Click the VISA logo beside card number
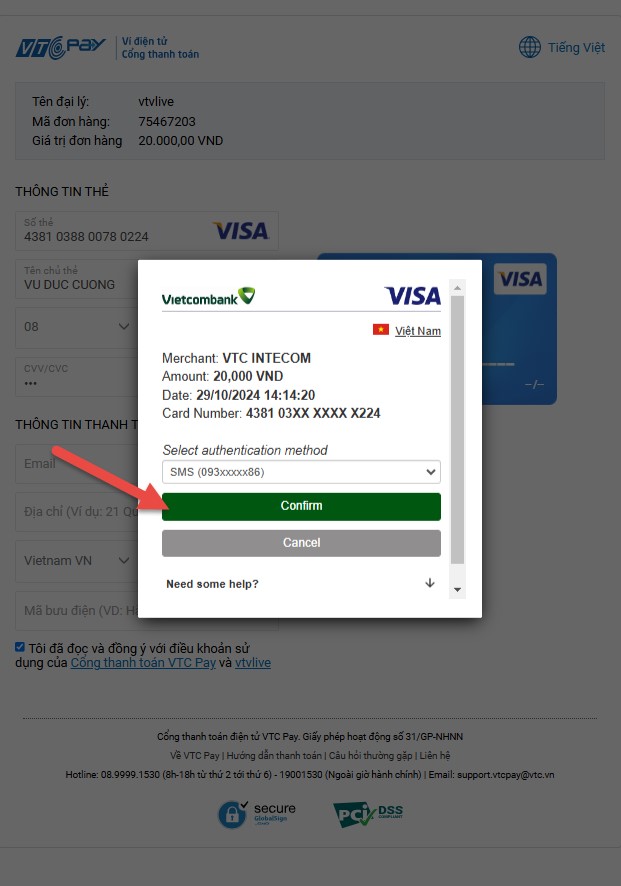Screen dimensions: 621x886 [241, 231]
